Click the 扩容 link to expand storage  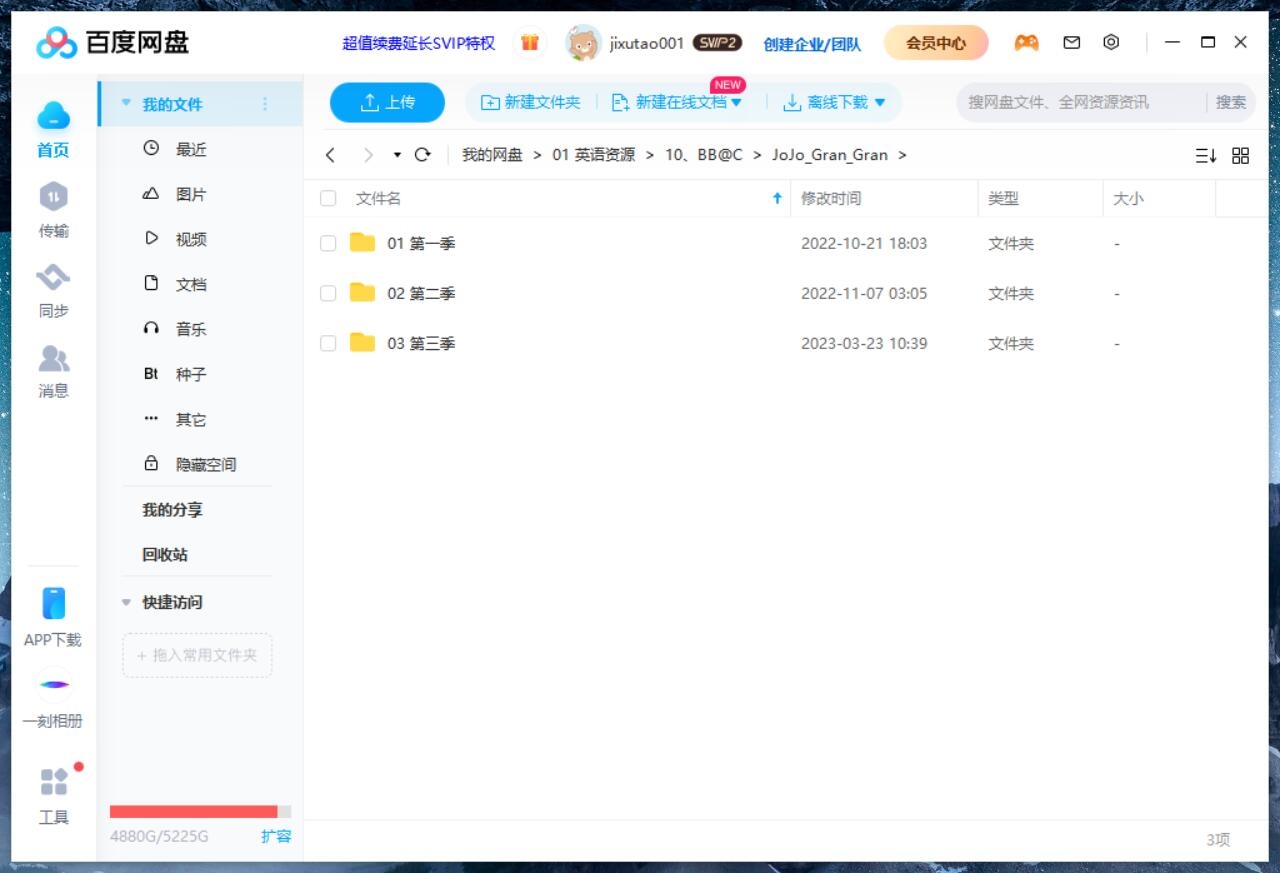click(276, 836)
